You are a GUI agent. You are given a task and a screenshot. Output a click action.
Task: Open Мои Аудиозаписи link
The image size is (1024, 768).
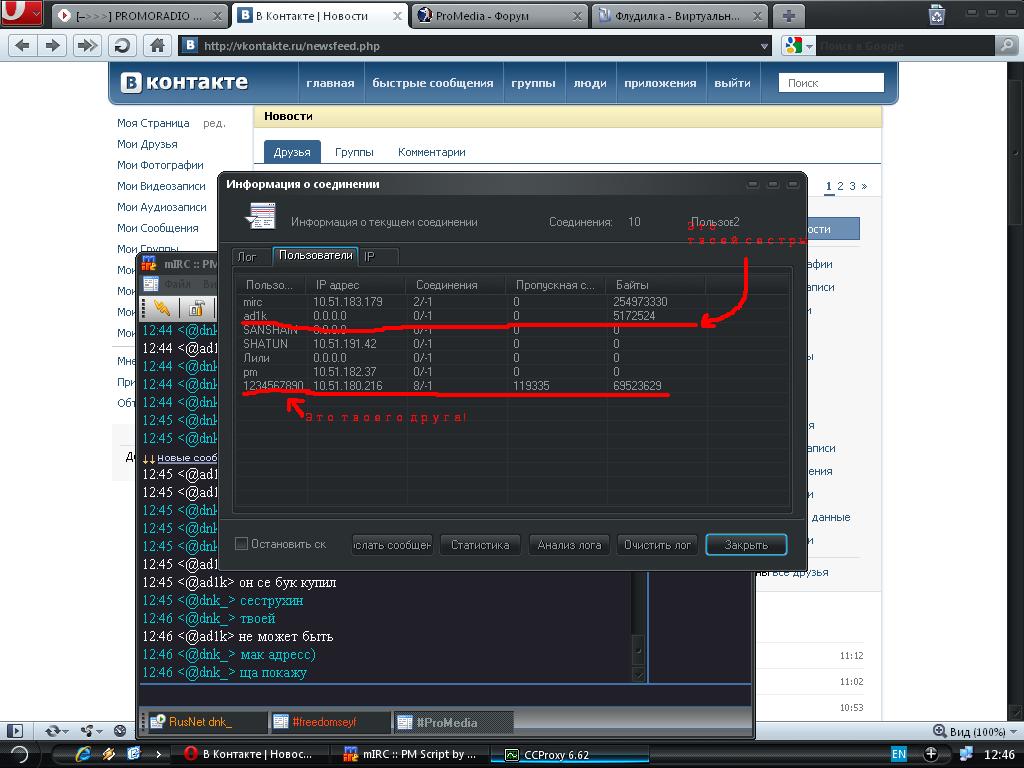(x=161, y=206)
